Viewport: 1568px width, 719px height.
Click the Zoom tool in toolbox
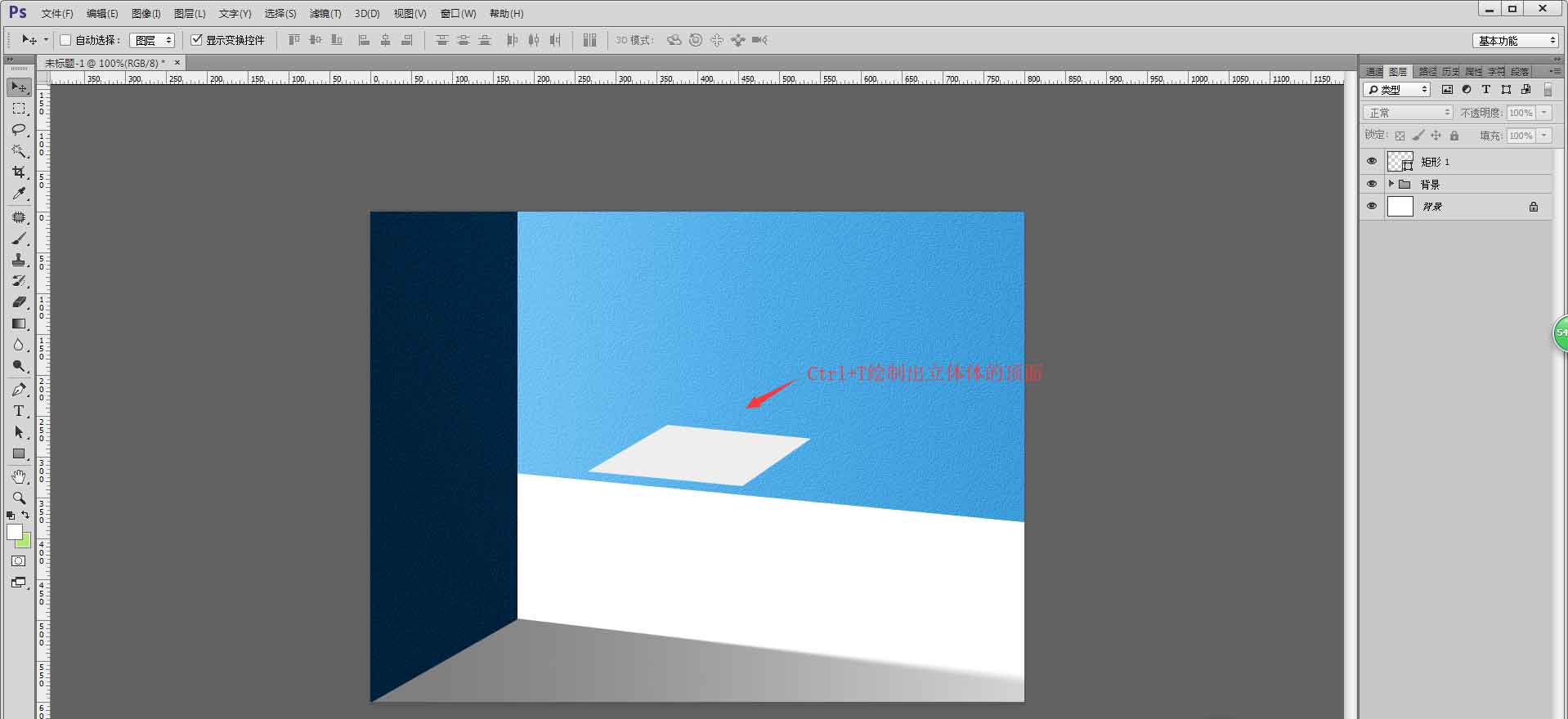pos(19,498)
